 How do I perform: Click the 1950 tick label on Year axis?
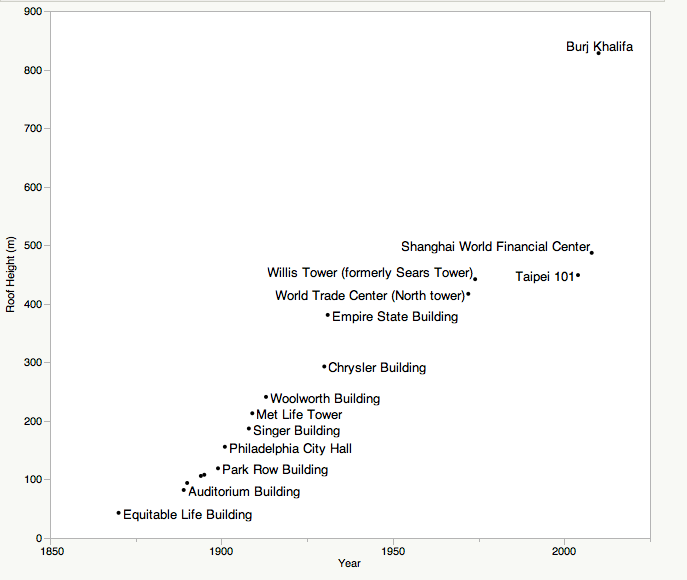tap(393, 552)
